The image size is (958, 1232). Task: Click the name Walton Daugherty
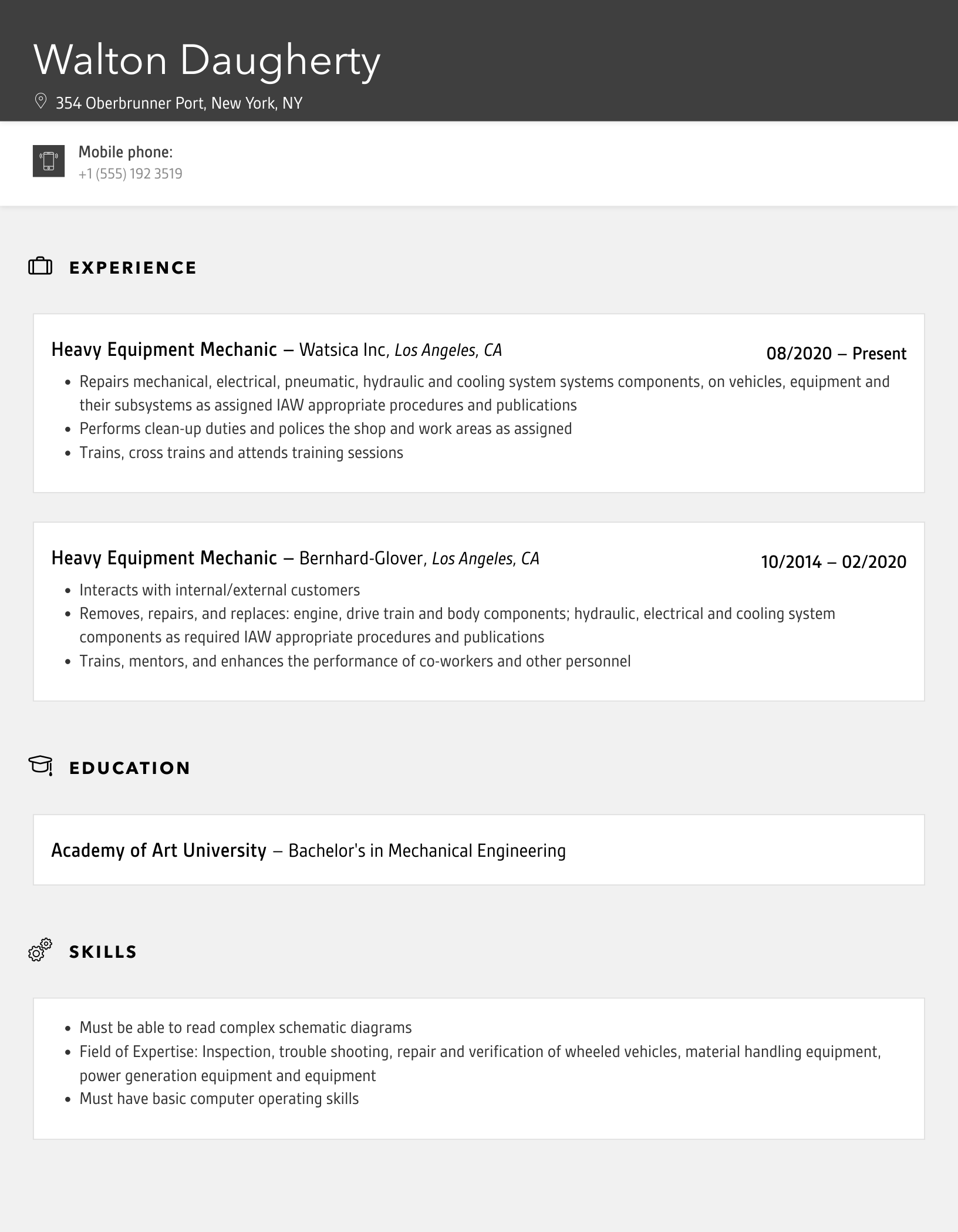pyautogui.click(x=207, y=60)
